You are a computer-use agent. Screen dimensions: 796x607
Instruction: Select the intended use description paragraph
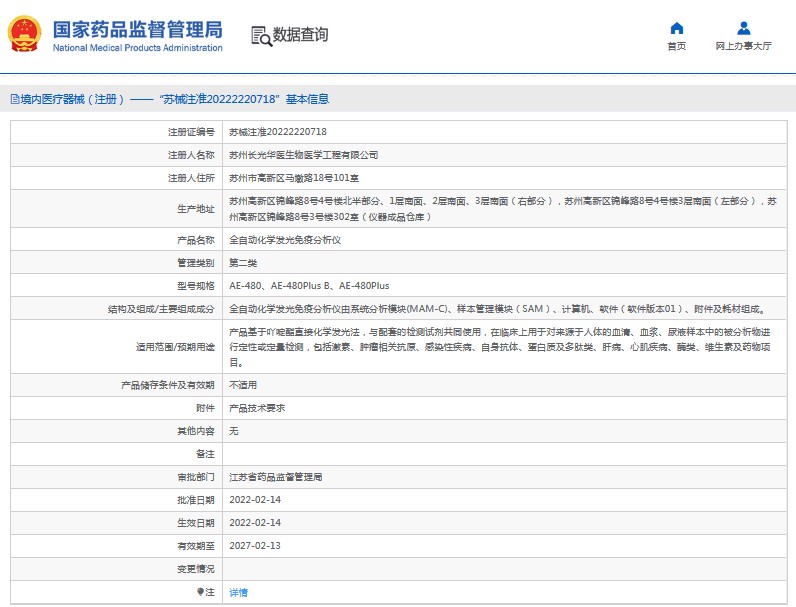(500, 347)
